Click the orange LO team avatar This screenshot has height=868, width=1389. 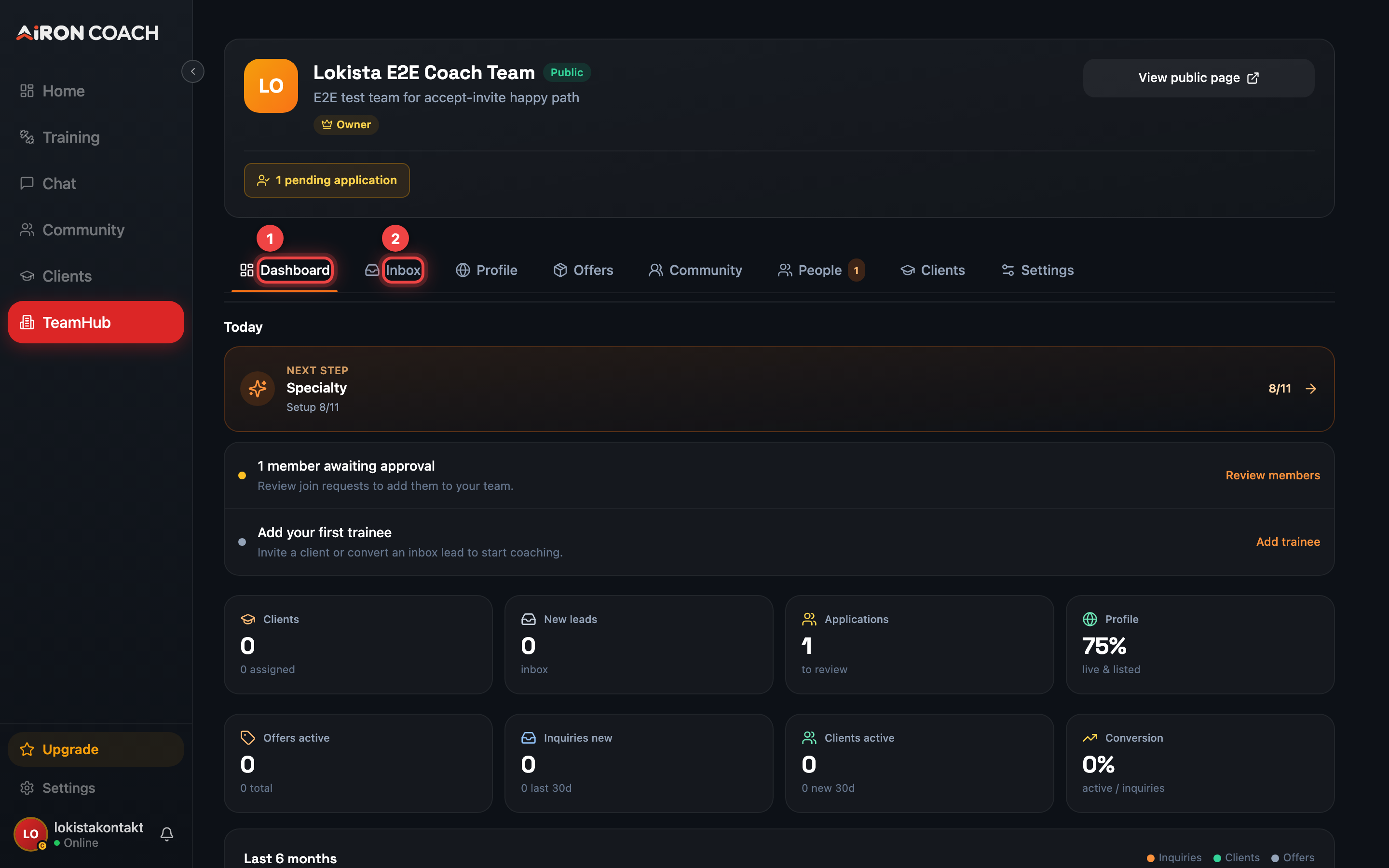271,85
